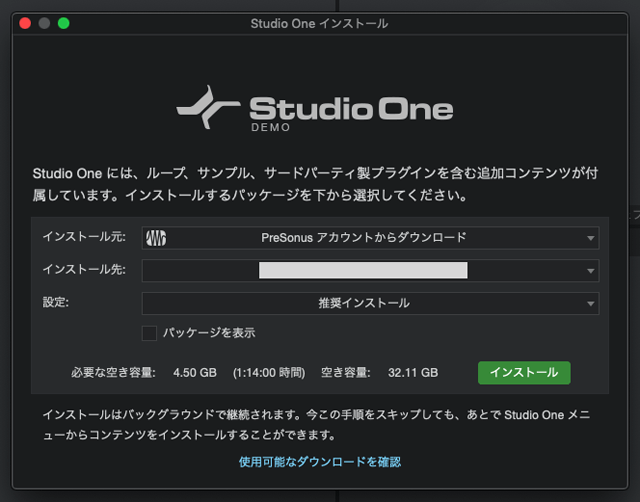Click the 32.11 GB free space value
The image size is (640, 502).
tap(413, 373)
